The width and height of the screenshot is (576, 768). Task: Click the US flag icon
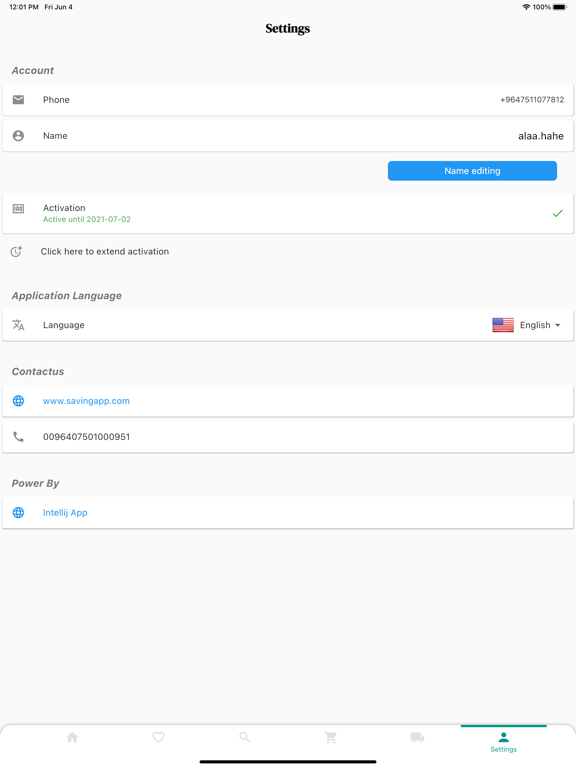point(503,325)
